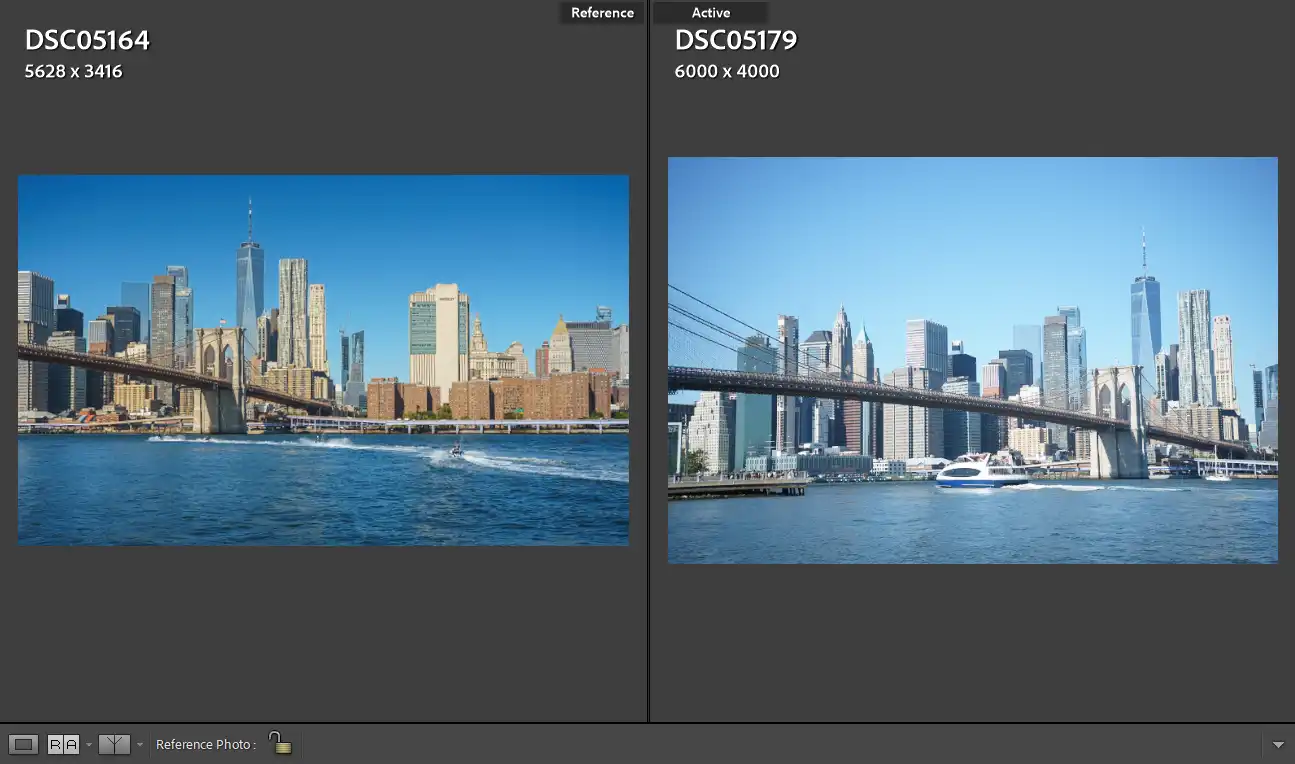This screenshot has height=764, width=1295.
Task: Click the Reference Photo label in toolbar
Action: (x=206, y=744)
